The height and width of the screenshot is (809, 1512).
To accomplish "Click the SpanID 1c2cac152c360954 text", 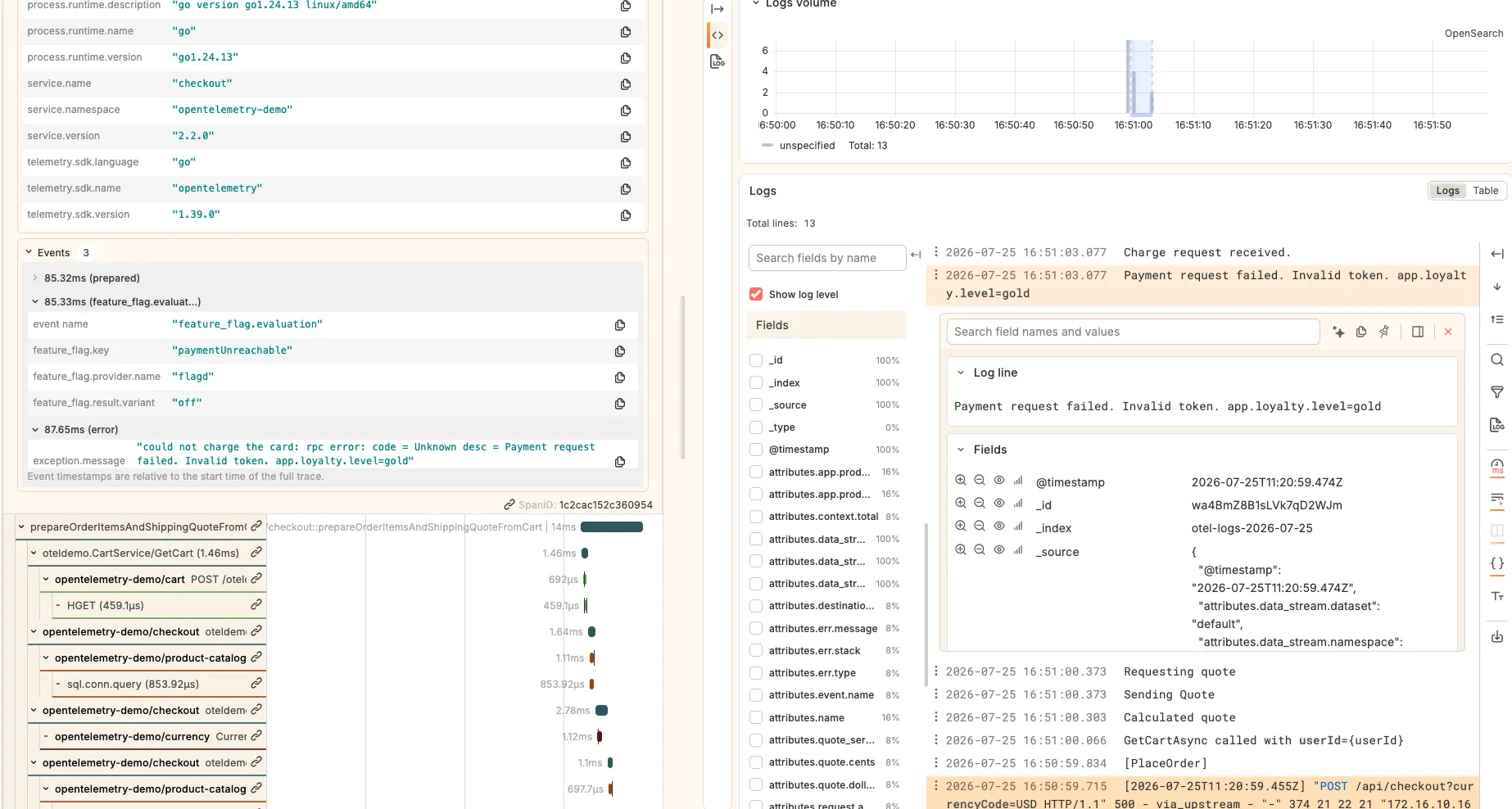I will (x=606, y=505).
